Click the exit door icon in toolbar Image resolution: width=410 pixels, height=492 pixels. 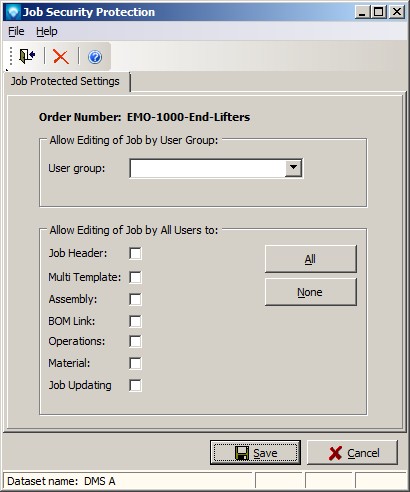[27, 56]
